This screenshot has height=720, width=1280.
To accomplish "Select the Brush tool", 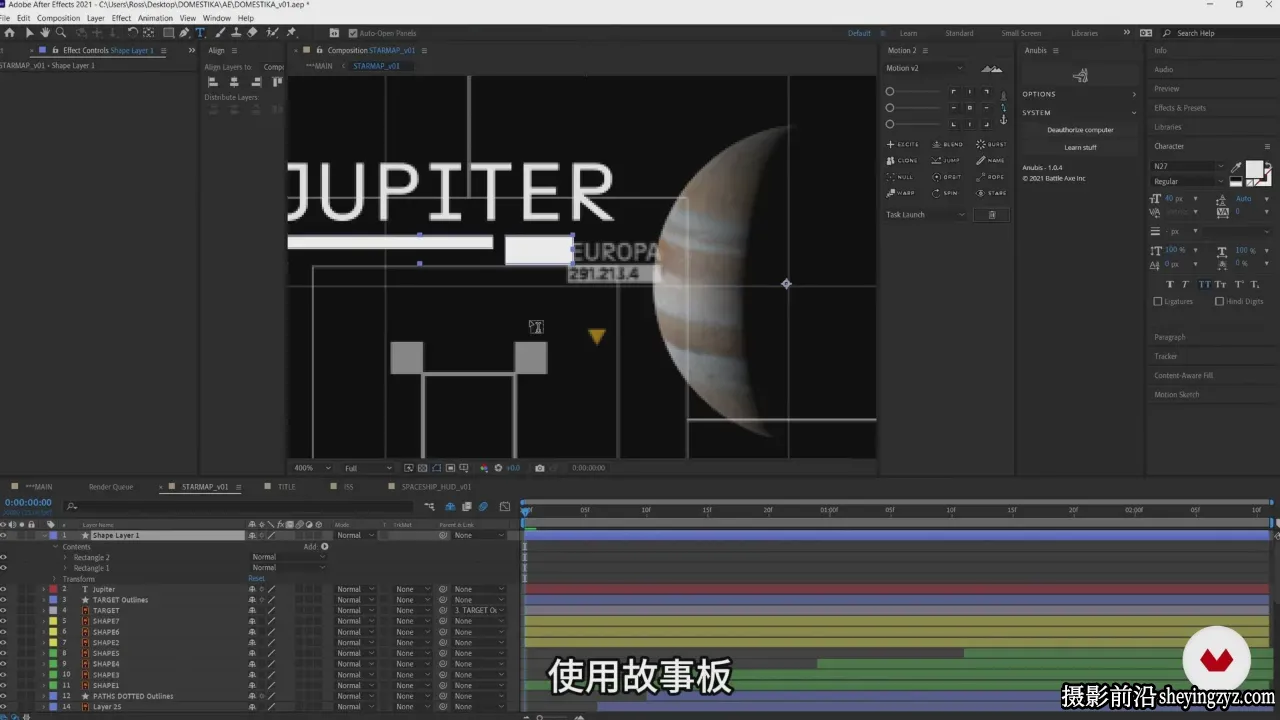I will pos(220,33).
